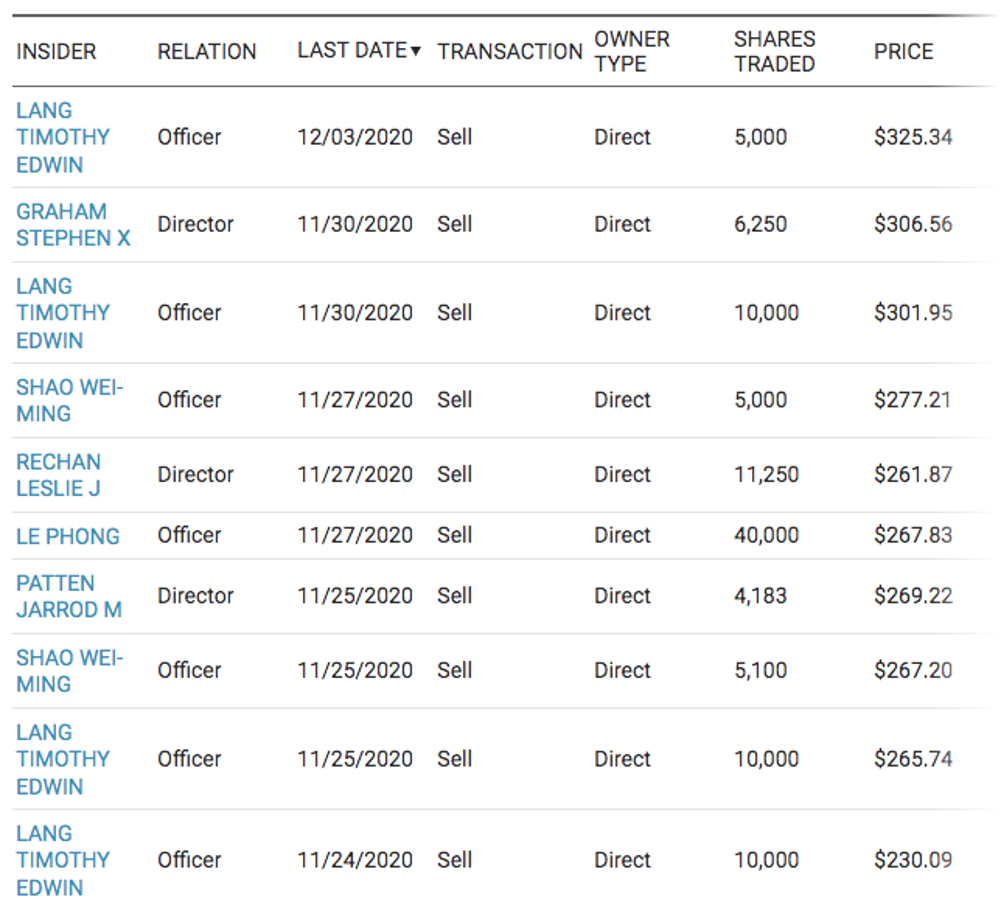Click the PRICE column header
Image resolution: width=1002 pixels, height=908 pixels.
(x=903, y=52)
